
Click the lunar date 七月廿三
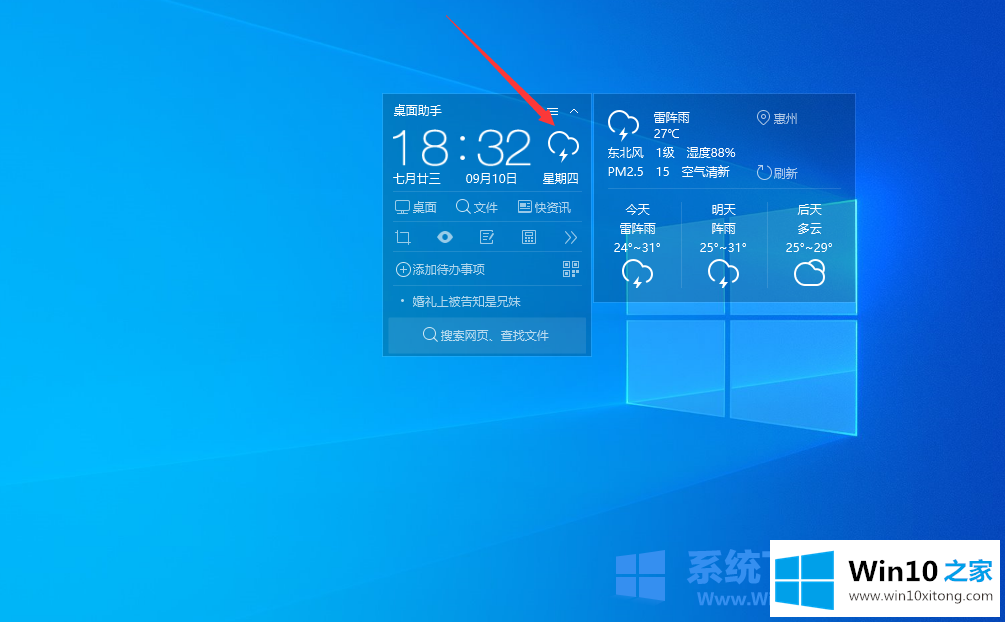417,179
